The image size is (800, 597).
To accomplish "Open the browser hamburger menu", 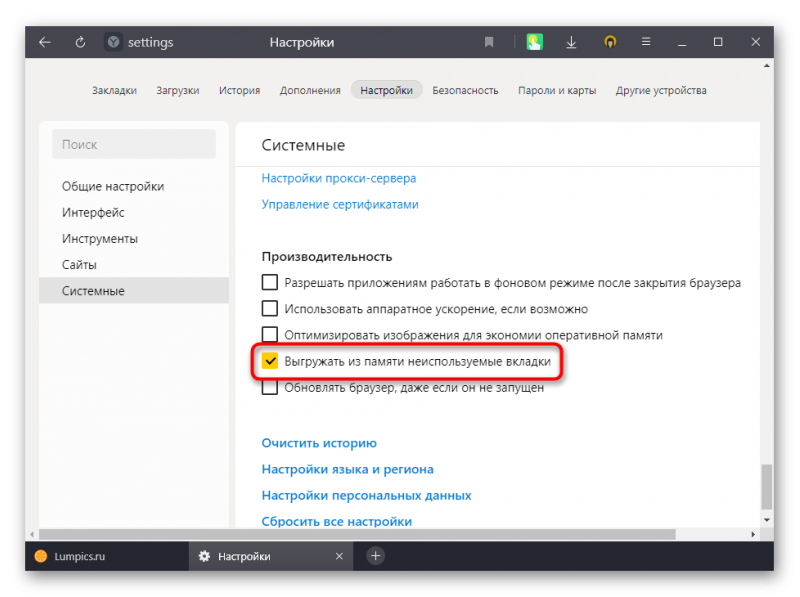I will pos(646,42).
